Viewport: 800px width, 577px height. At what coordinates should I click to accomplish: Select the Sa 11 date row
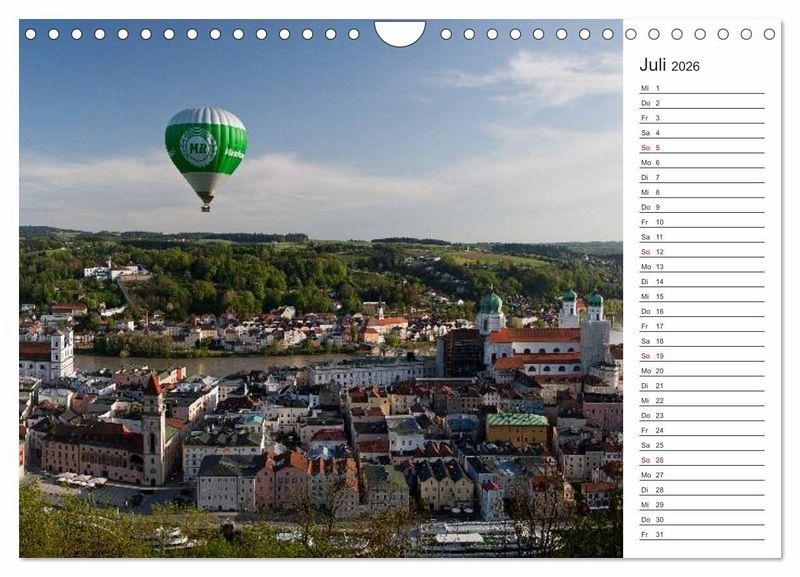pos(702,237)
